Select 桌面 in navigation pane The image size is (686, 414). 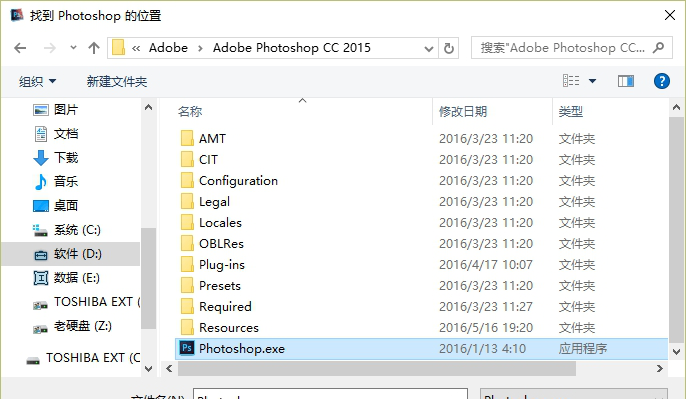pyautogui.click(x=66, y=205)
